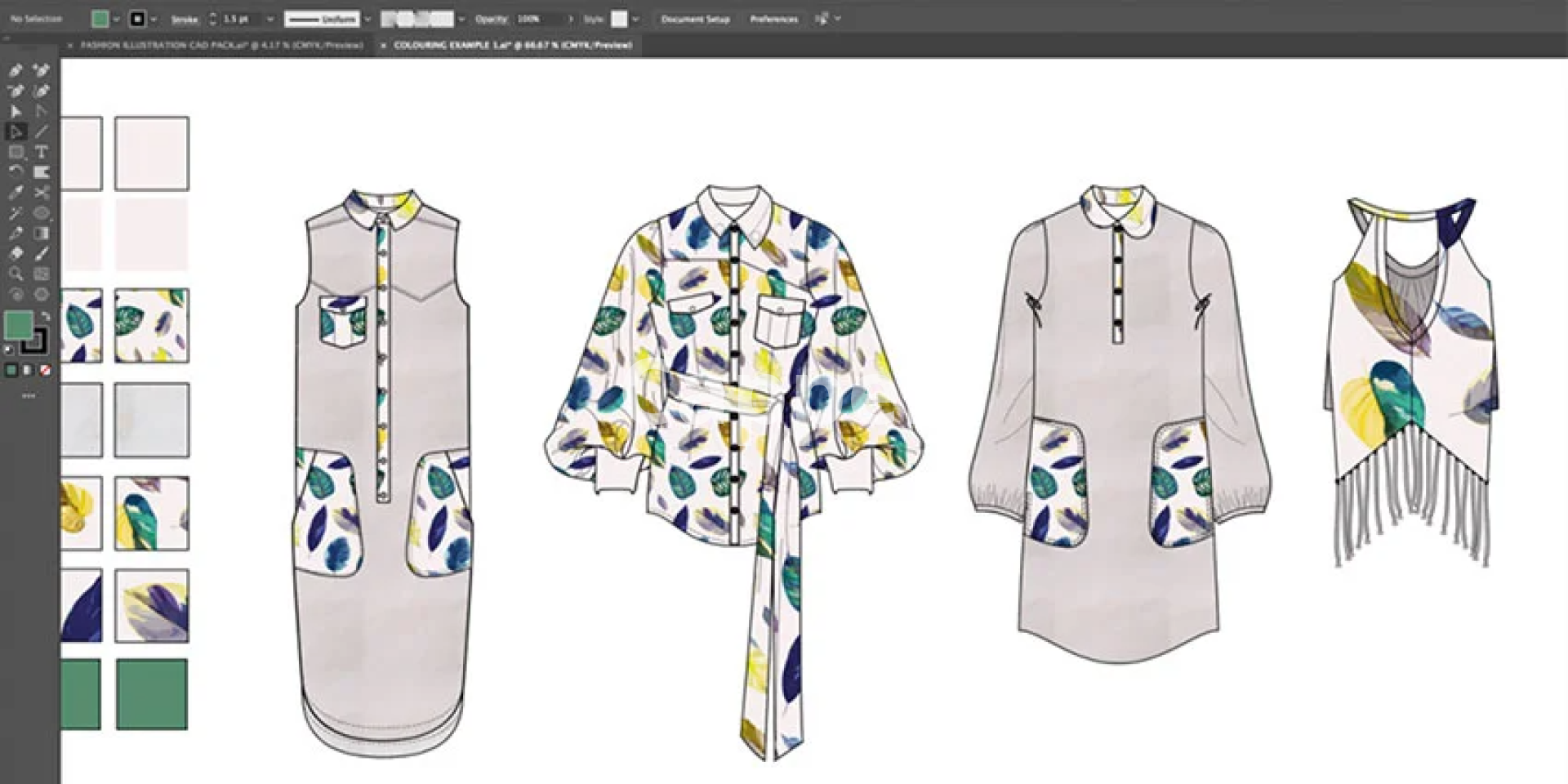Switch paint mode to Gradient
This screenshot has height=784, width=1568.
[x=29, y=371]
